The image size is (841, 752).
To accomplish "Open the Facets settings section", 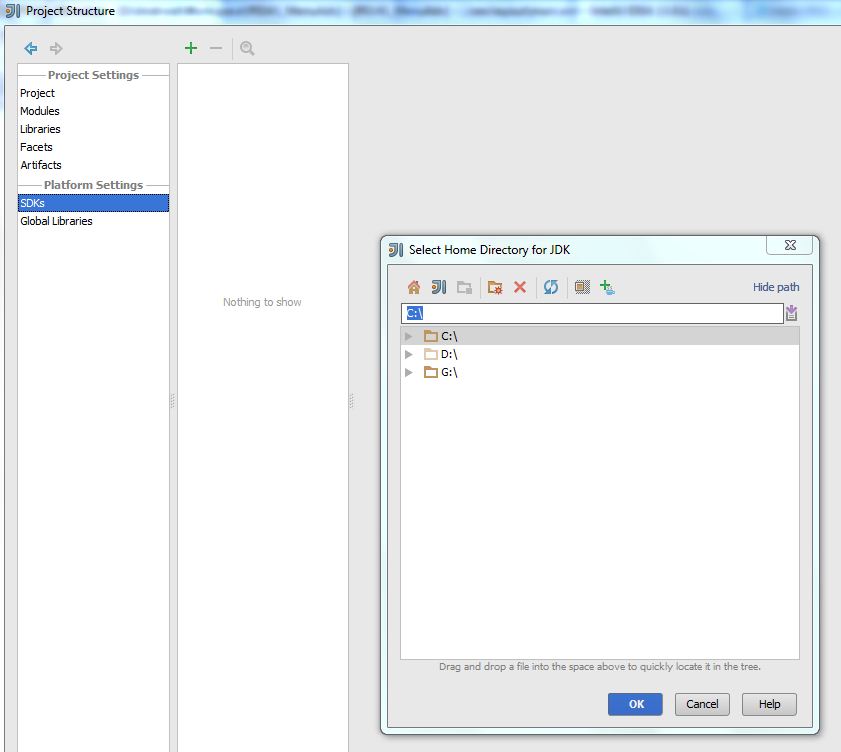I will pos(93,147).
